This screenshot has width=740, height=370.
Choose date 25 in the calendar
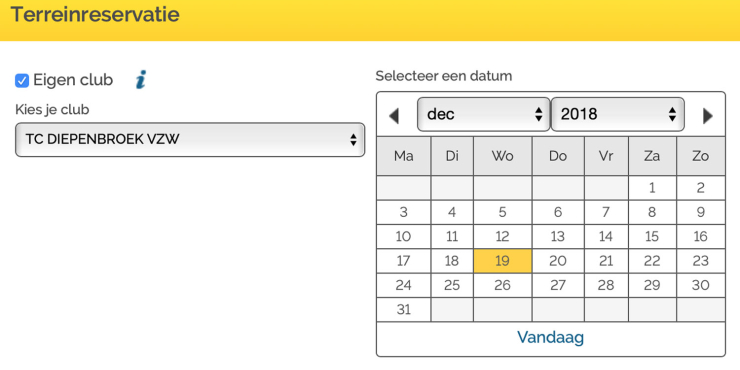pos(452,285)
